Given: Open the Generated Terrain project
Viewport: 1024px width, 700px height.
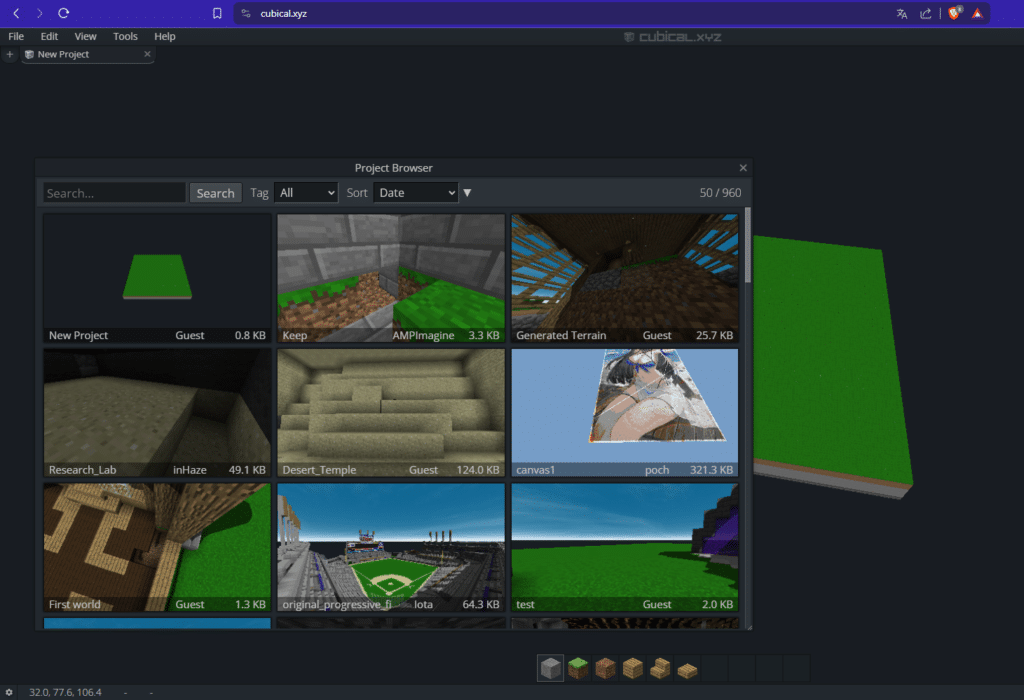Looking at the screenshot, I should coord(625,278).
